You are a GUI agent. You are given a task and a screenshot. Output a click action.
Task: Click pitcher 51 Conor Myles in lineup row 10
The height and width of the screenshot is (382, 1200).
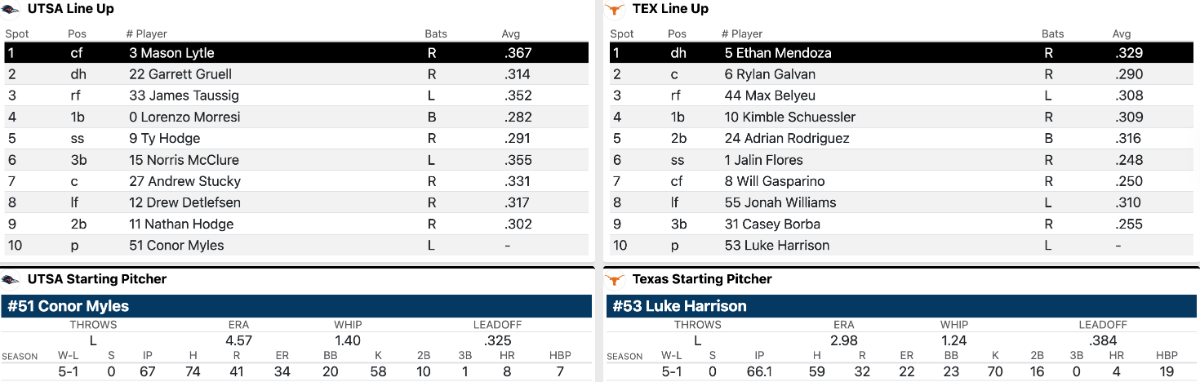tap(176, 246)
